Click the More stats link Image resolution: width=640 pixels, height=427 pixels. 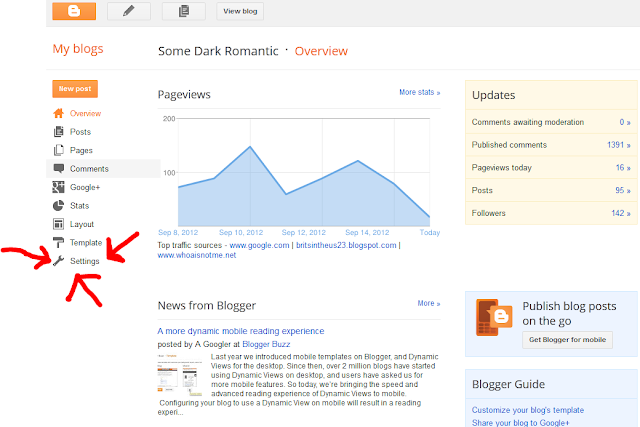pyautogui.click(x=420, y=92)
